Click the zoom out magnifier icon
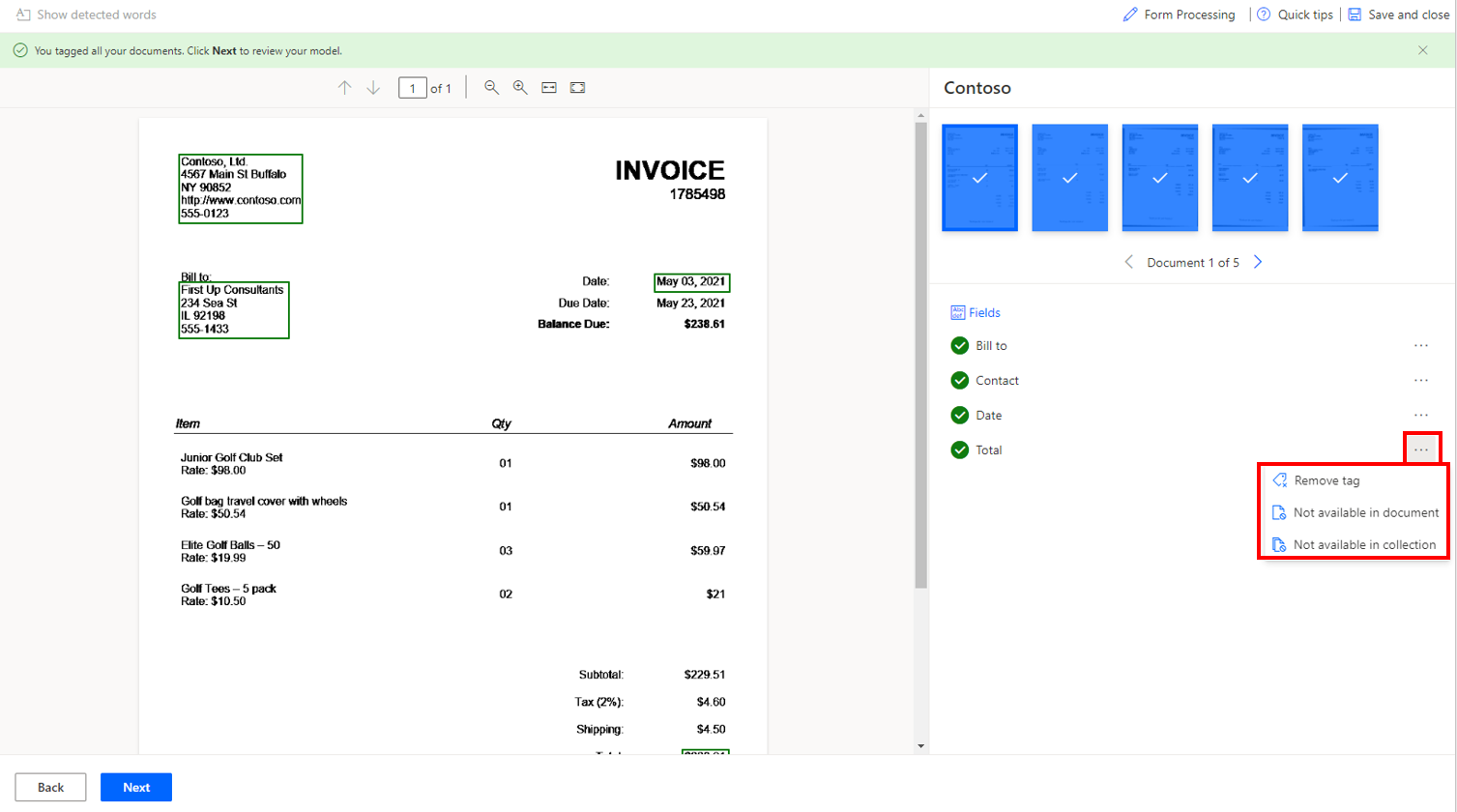The width and height of the screenshot is (1457, 812). (x=491, y=88)
